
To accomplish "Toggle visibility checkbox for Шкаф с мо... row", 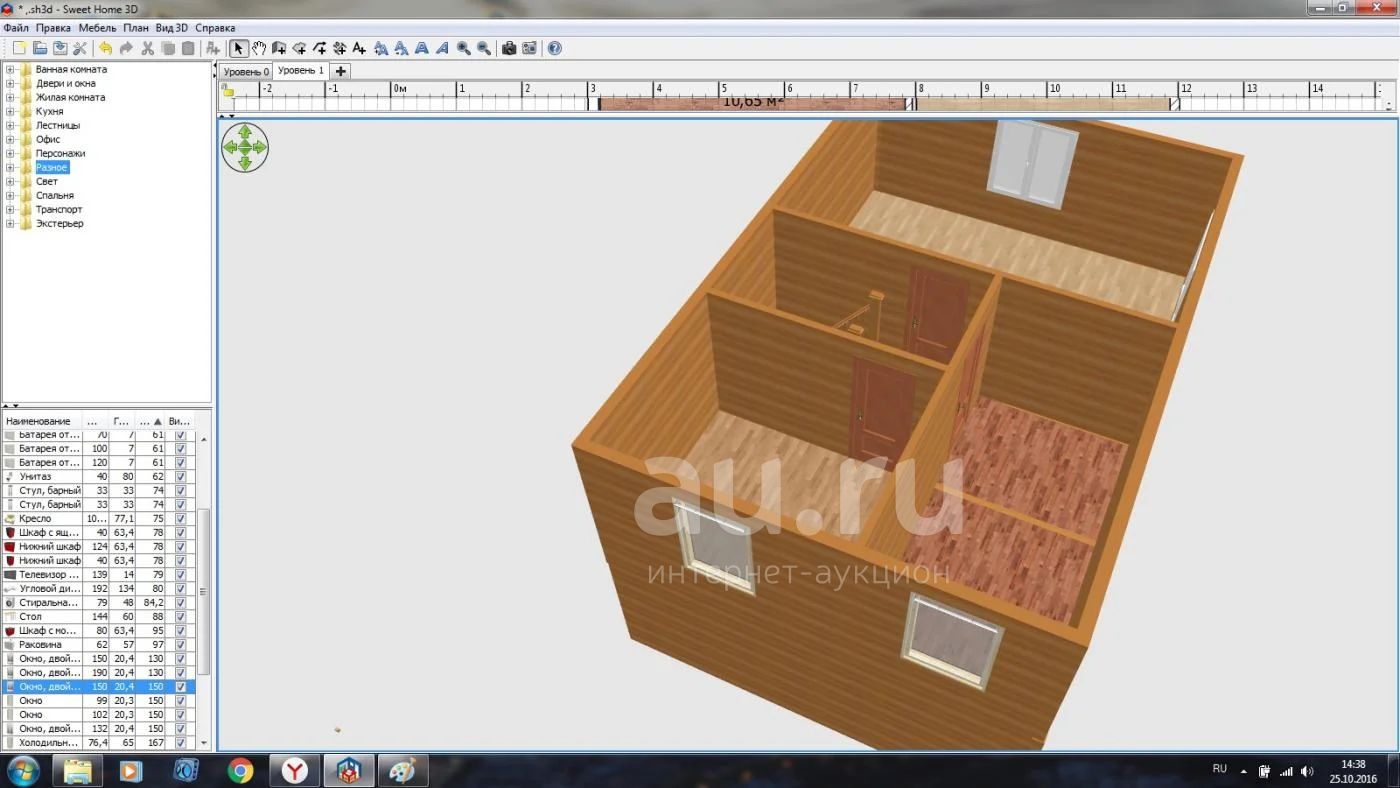I will 180,631.
